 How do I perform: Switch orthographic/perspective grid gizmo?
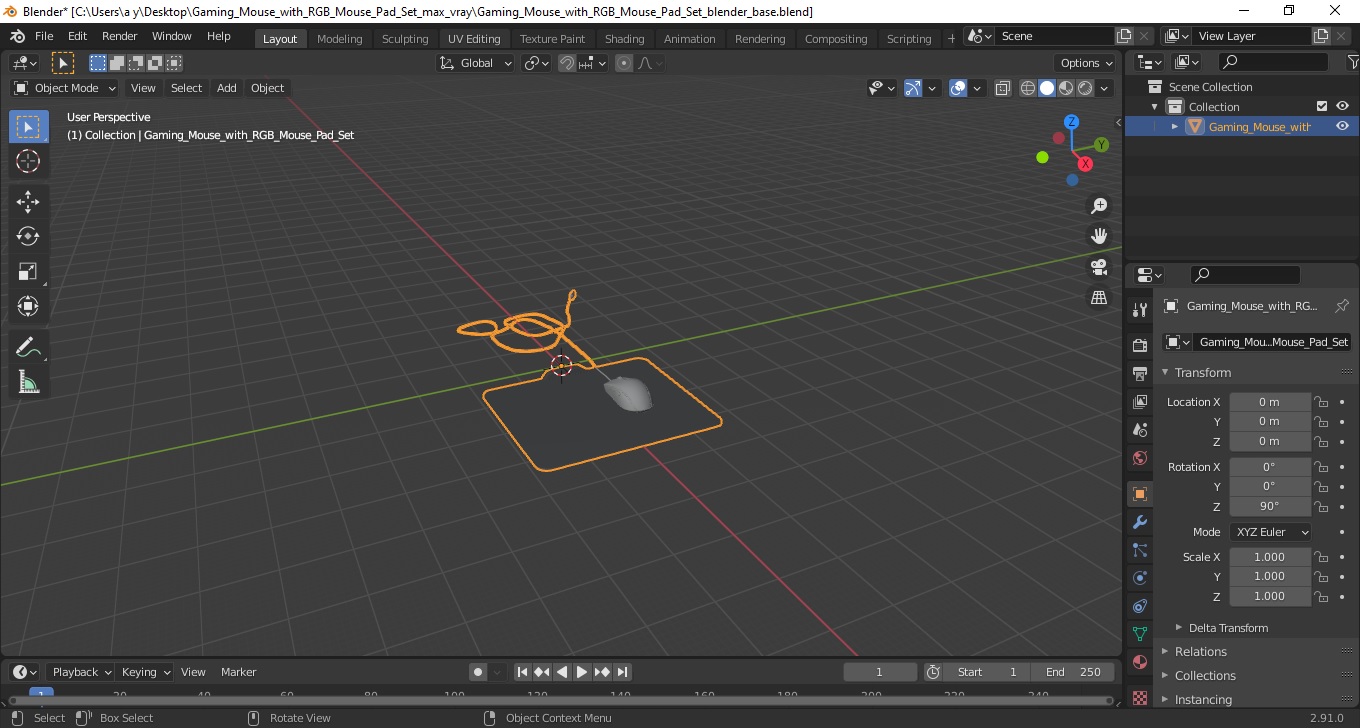pos(1099,298)
